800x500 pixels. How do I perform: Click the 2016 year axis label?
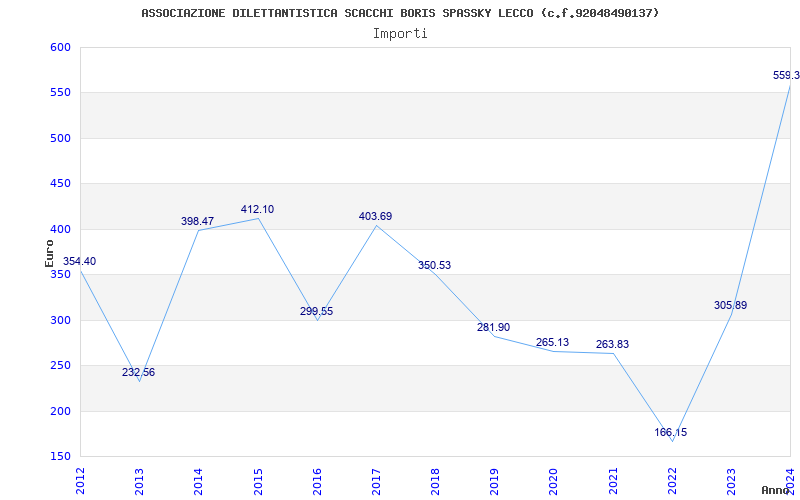tap(317, 481)
